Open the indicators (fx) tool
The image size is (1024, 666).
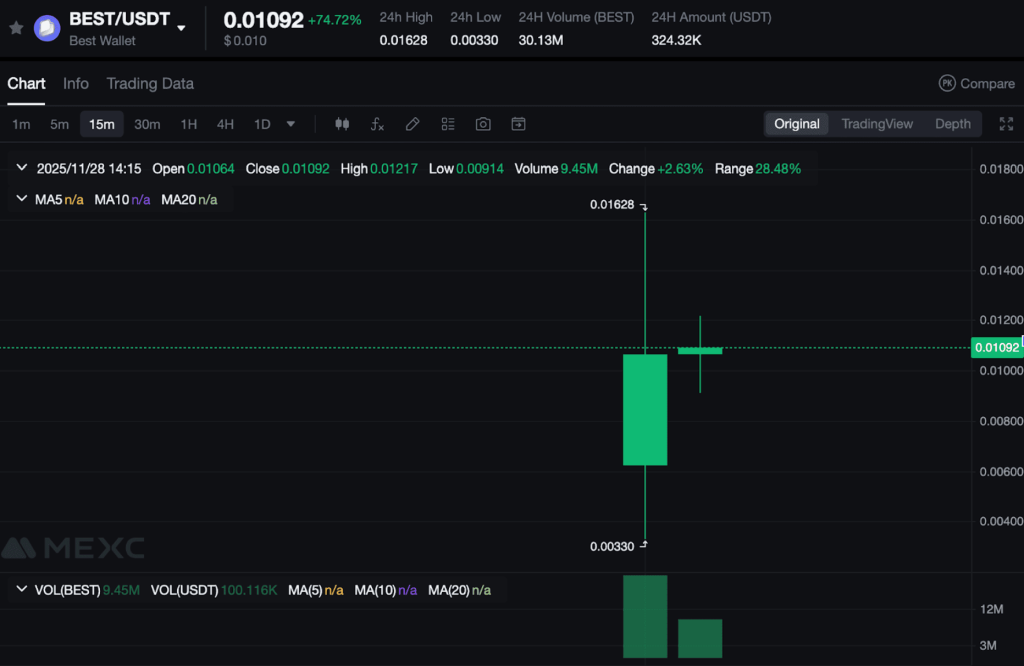tap(377, 124)
